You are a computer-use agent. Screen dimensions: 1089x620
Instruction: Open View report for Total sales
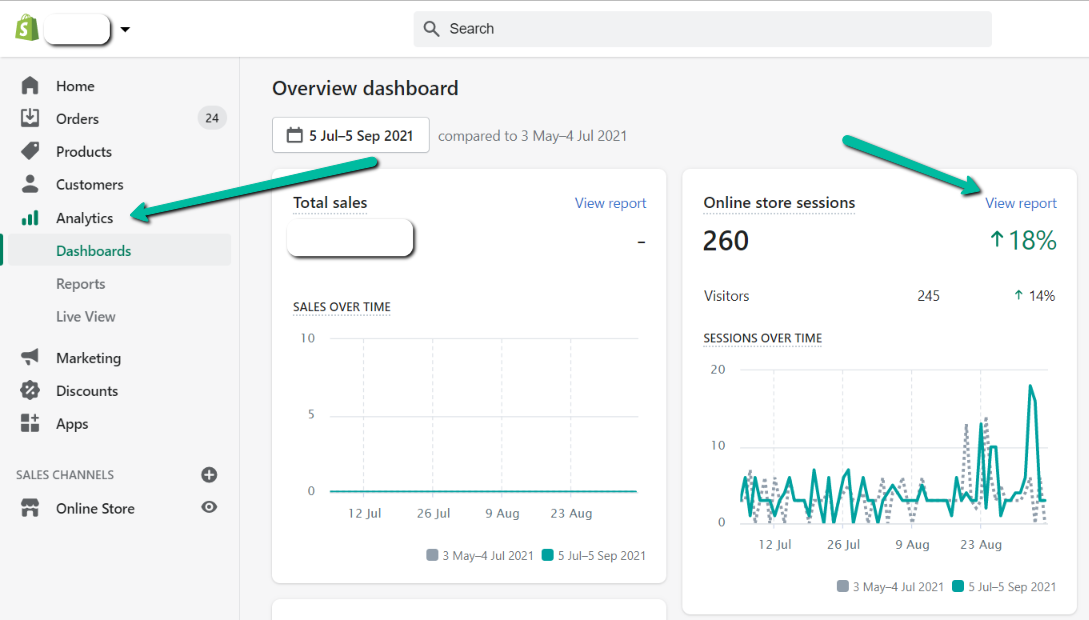pyautogui.click(x=610, y=203)
